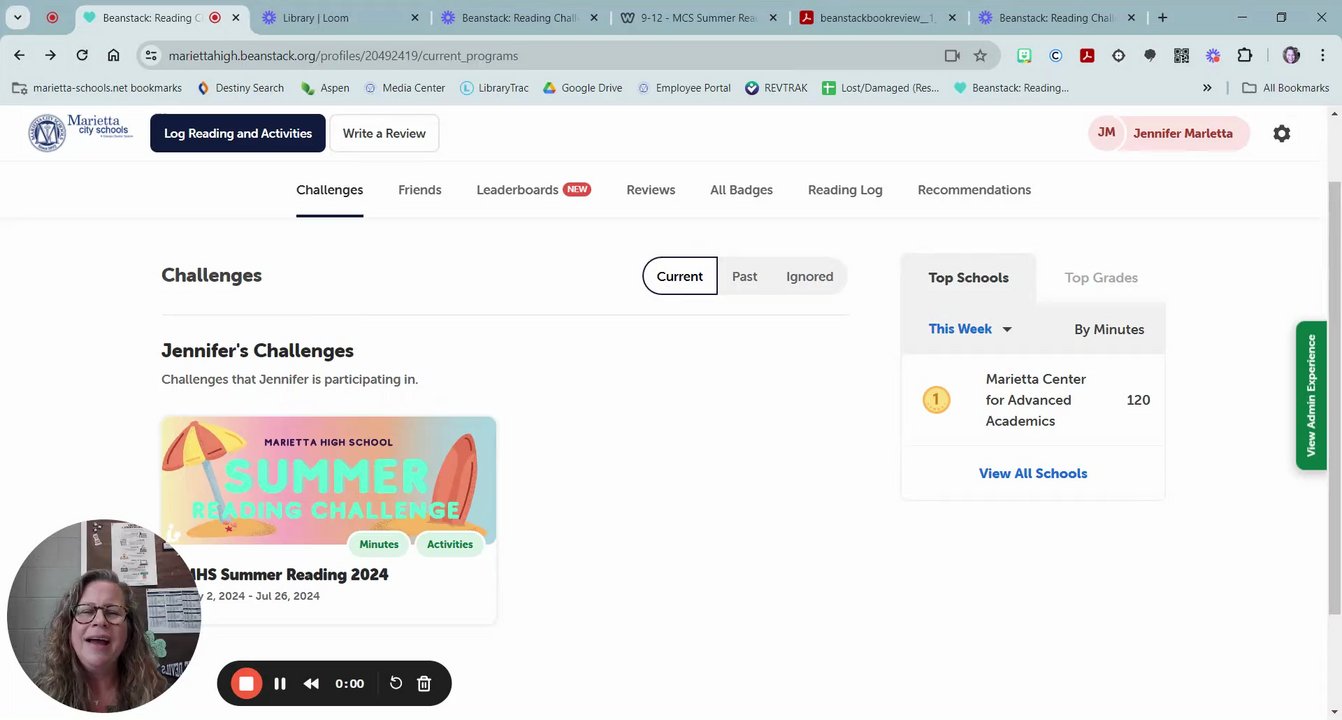Image resolution: width=1342 pixels, height=720 pixels.
Task: Show the Top Schools leaderboard
Action: click(968, 278)
